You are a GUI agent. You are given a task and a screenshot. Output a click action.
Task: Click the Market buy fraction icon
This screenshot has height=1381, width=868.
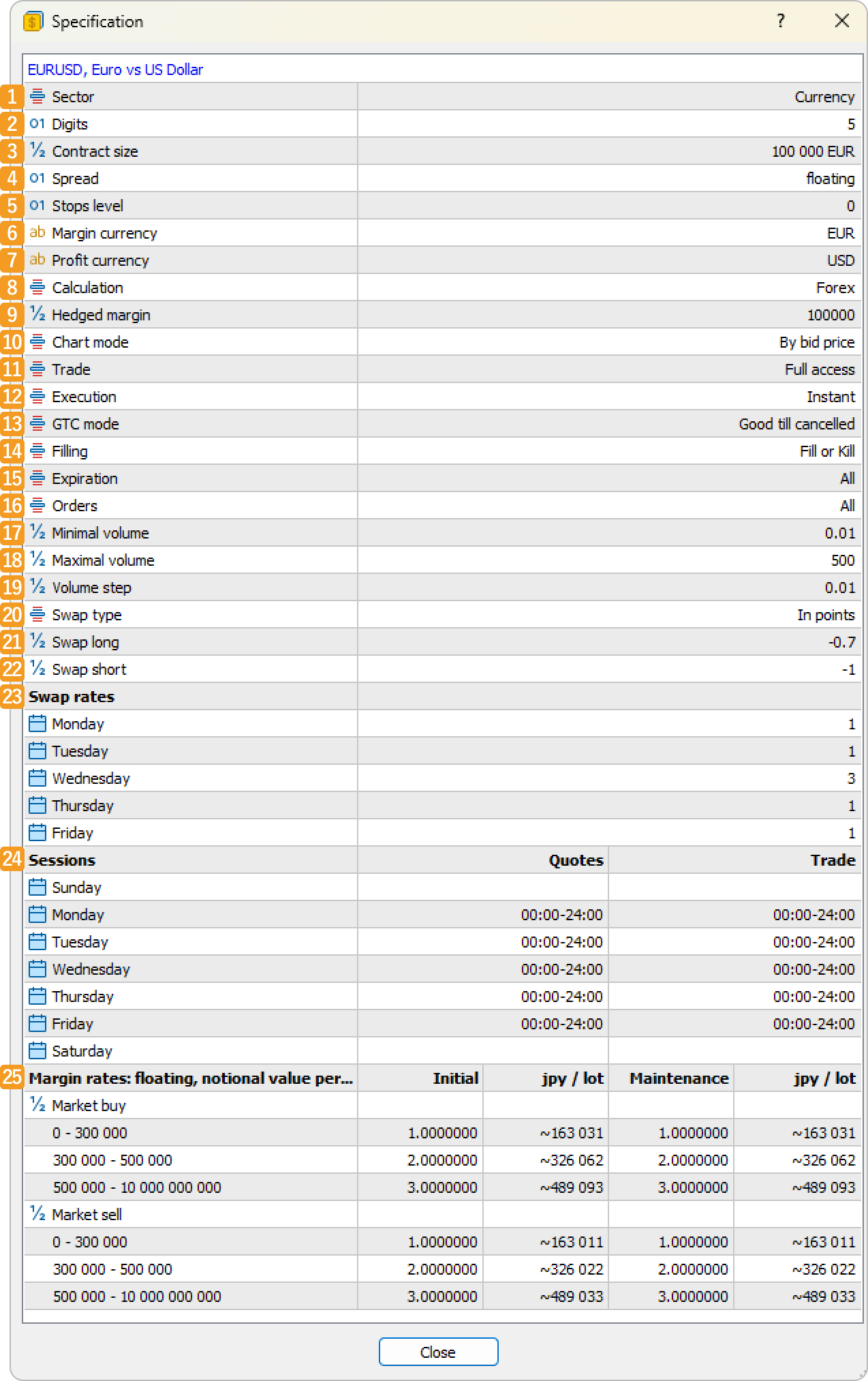37,1105
